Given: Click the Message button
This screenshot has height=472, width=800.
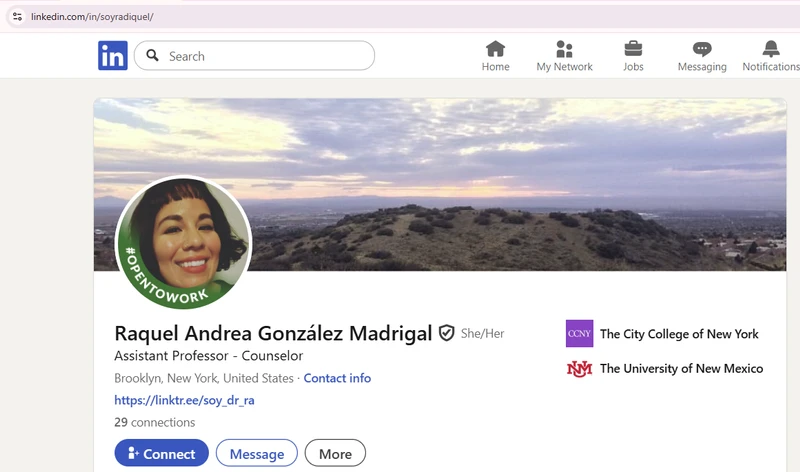Looking at the screenshot, I should 257,453.
